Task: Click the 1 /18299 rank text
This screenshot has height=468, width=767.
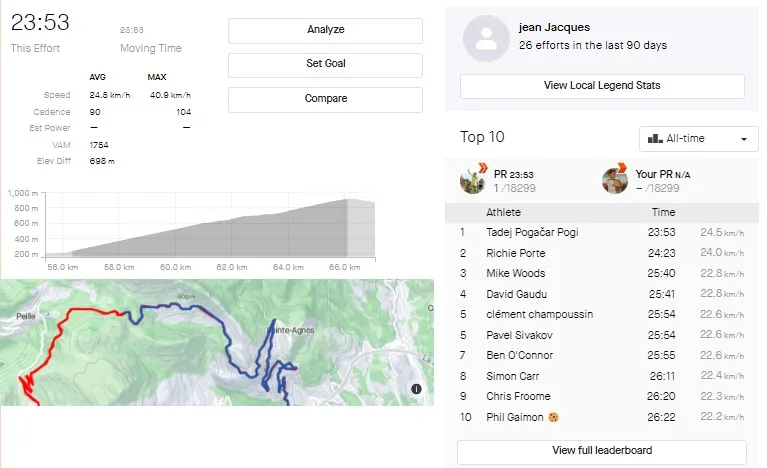Action: [515, 188]
